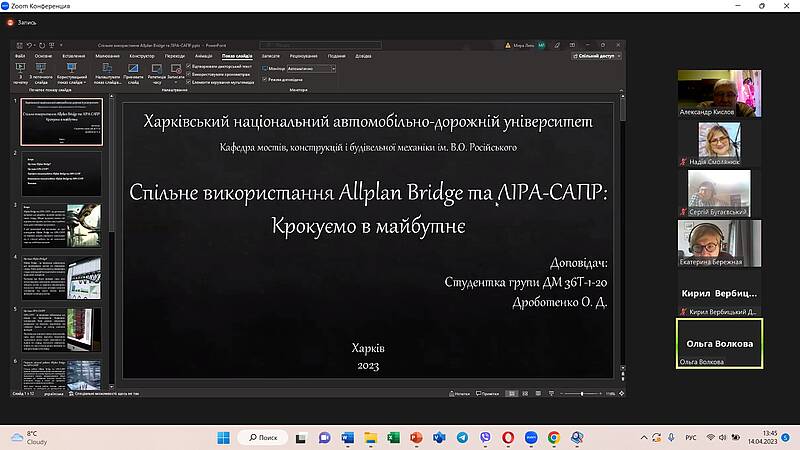Select slide 2 thumbnail

coord(61,173)
